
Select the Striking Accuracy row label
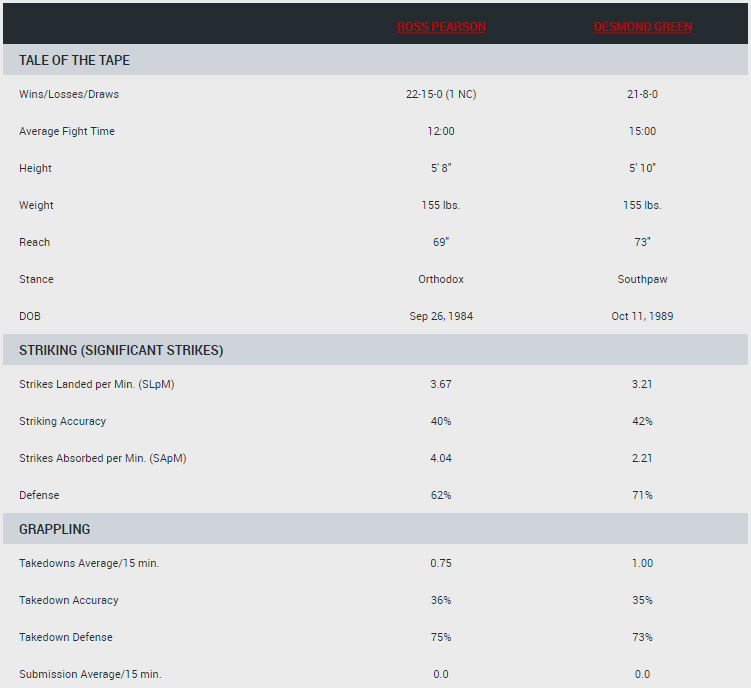point(62,421)
